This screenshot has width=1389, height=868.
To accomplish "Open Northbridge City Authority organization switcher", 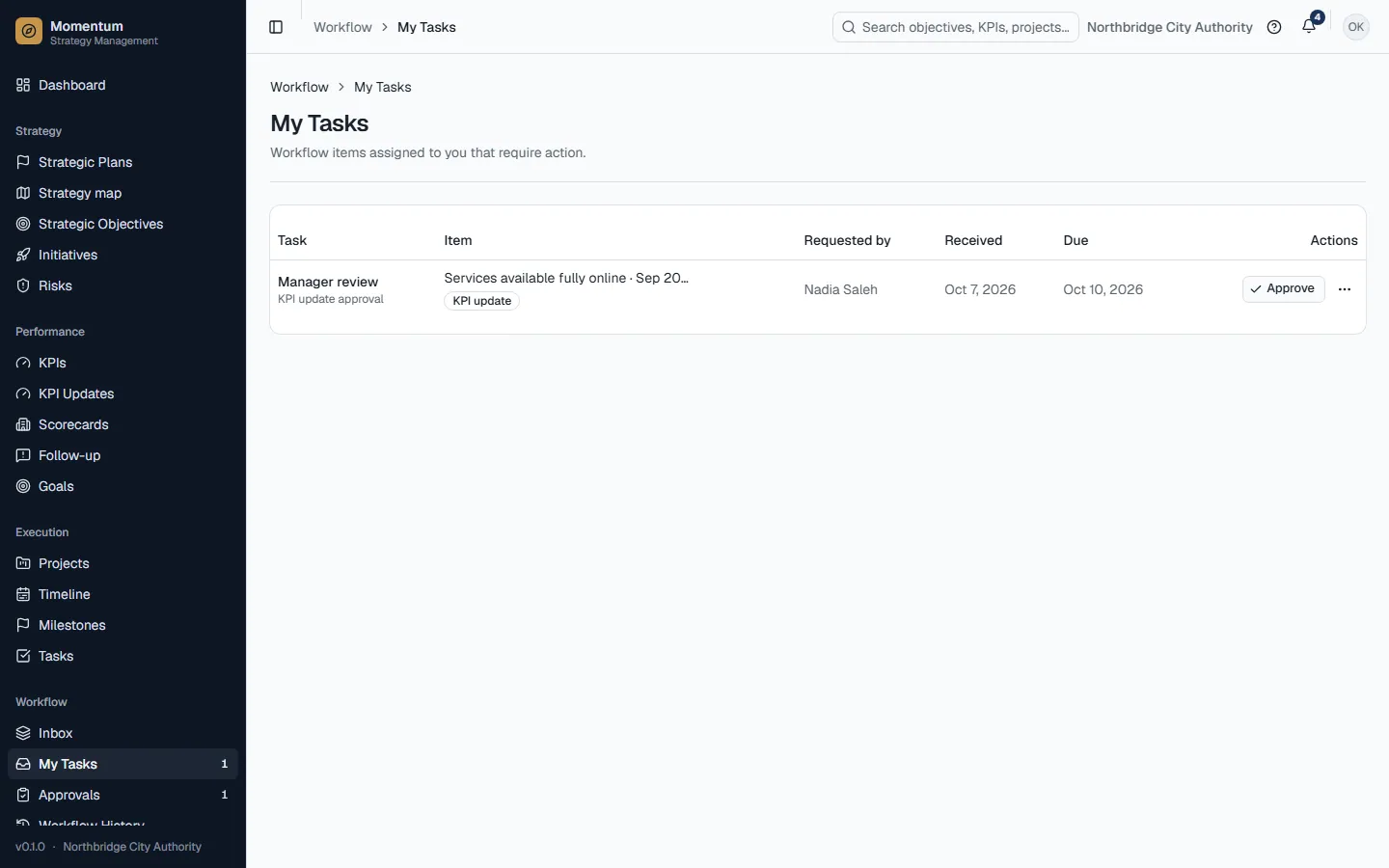I will click(x=1169, y=27).
